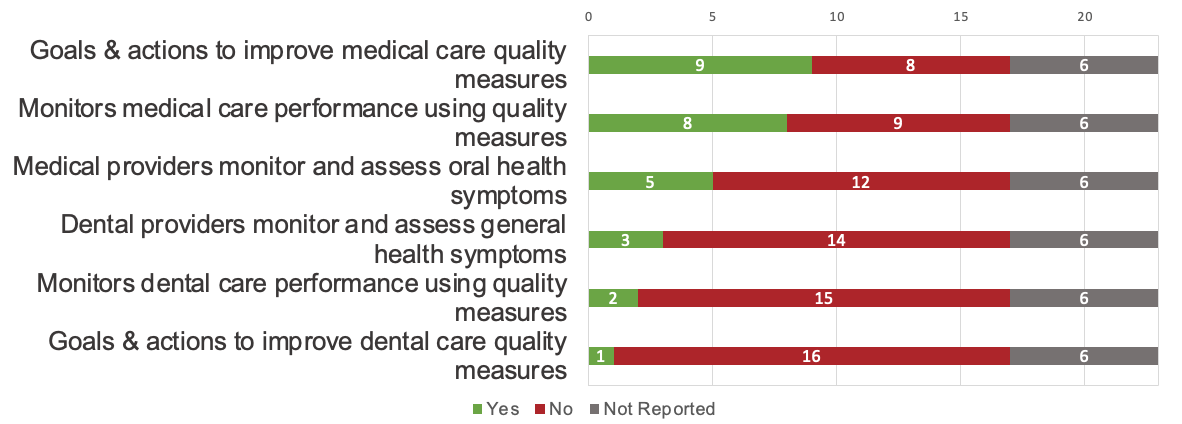The height and width of the screenshot is (424, 1182).
Task: Click the green bar segment labeled 2
Action: [x=613, y=298]
